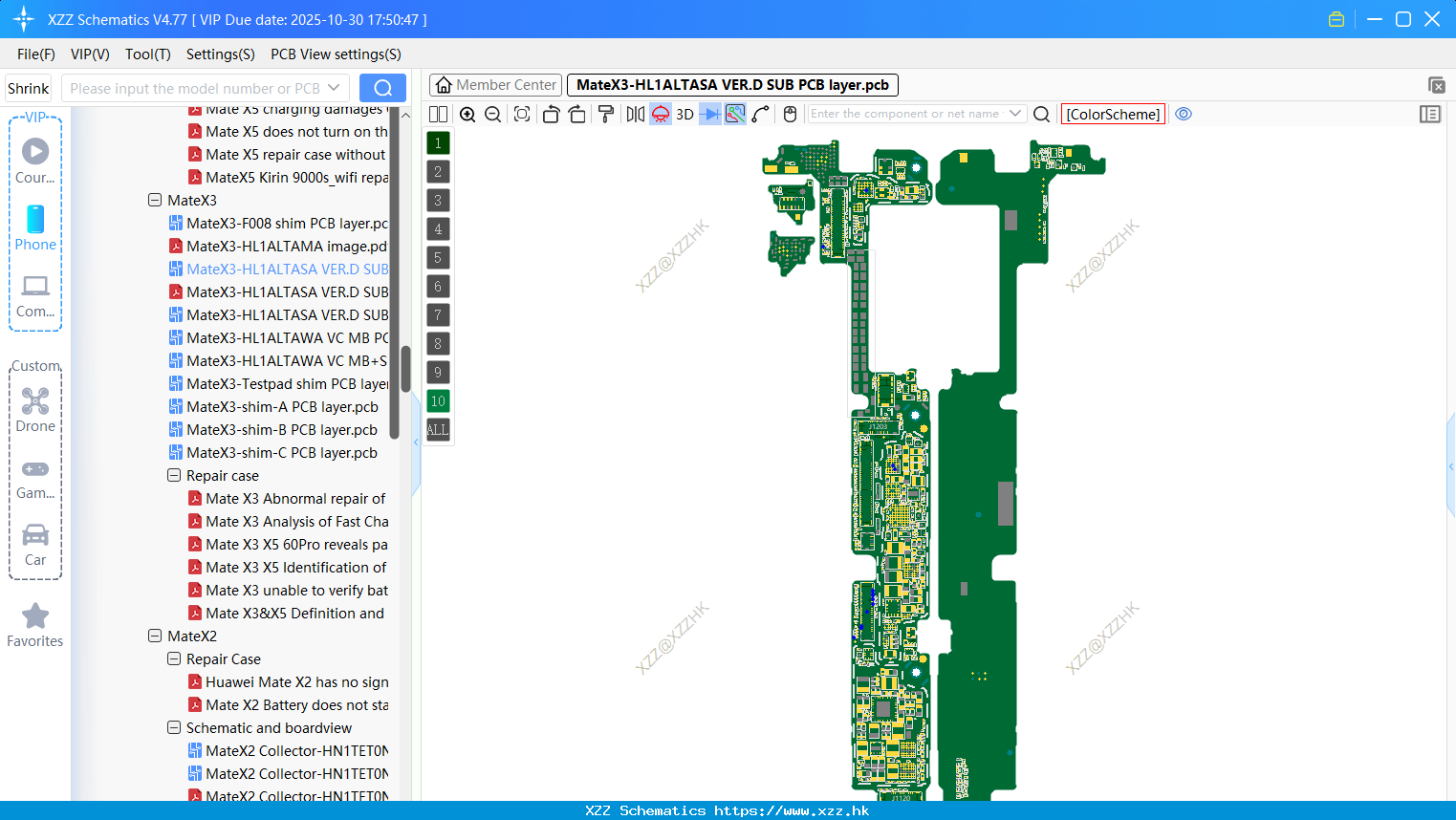1456x820 pixels.
Task: Open the Courses sidebar icon
Action: (35, 160)
